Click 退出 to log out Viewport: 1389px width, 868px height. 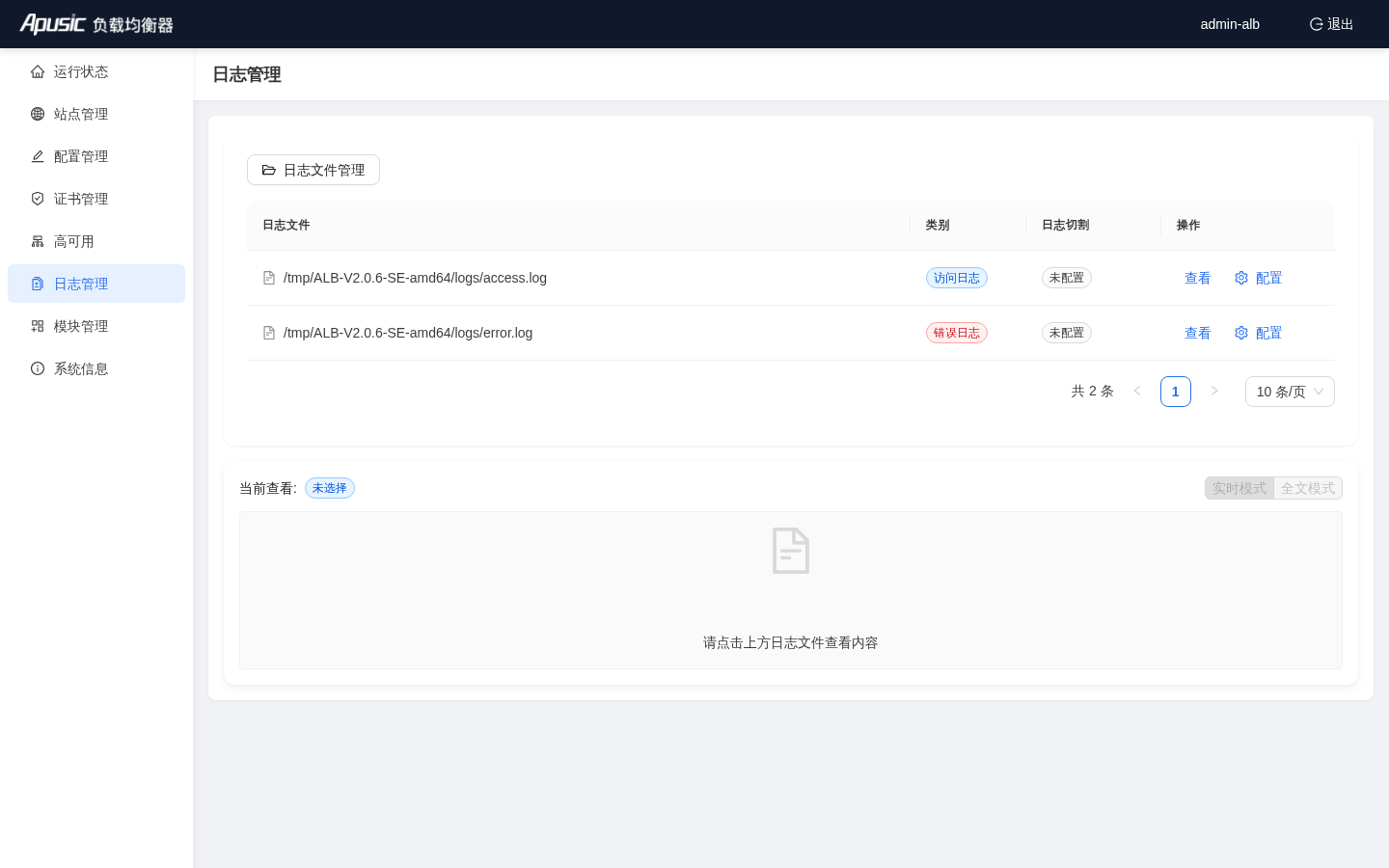coord(1331,24)
